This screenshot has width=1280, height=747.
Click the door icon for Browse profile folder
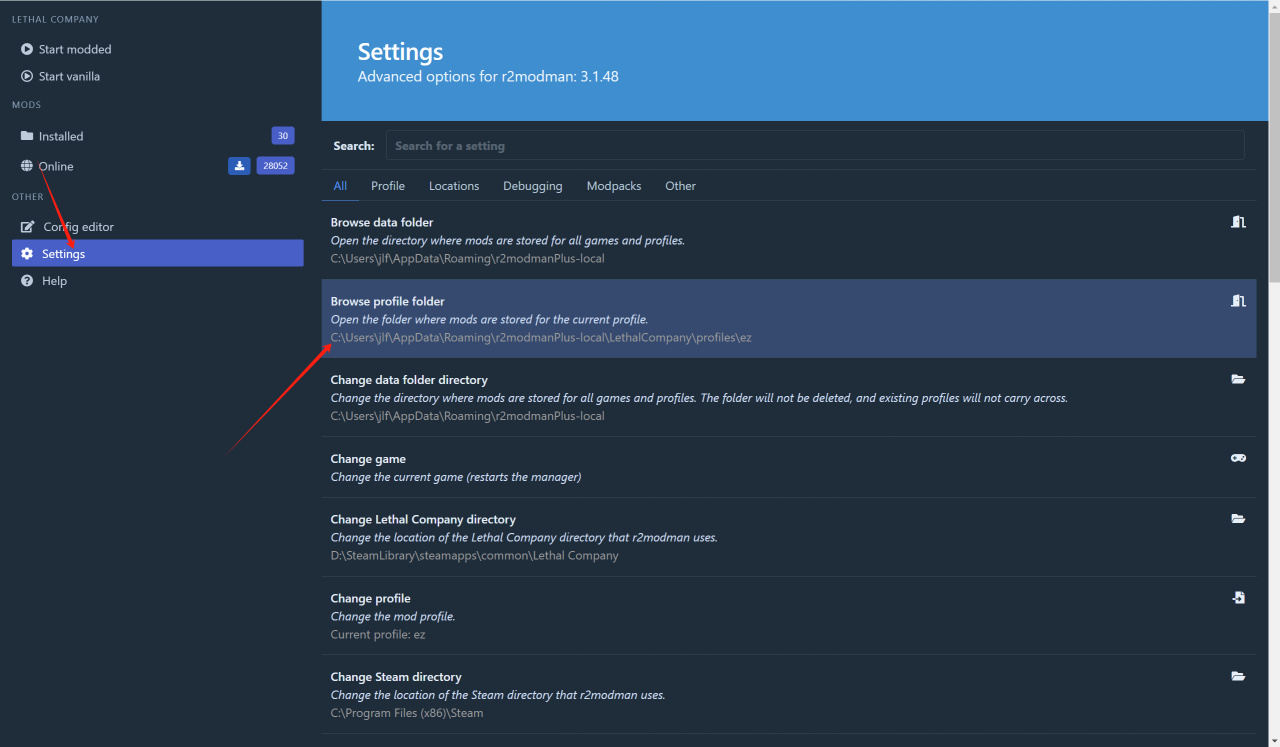pyautogui.click(x=1238, y=301)
